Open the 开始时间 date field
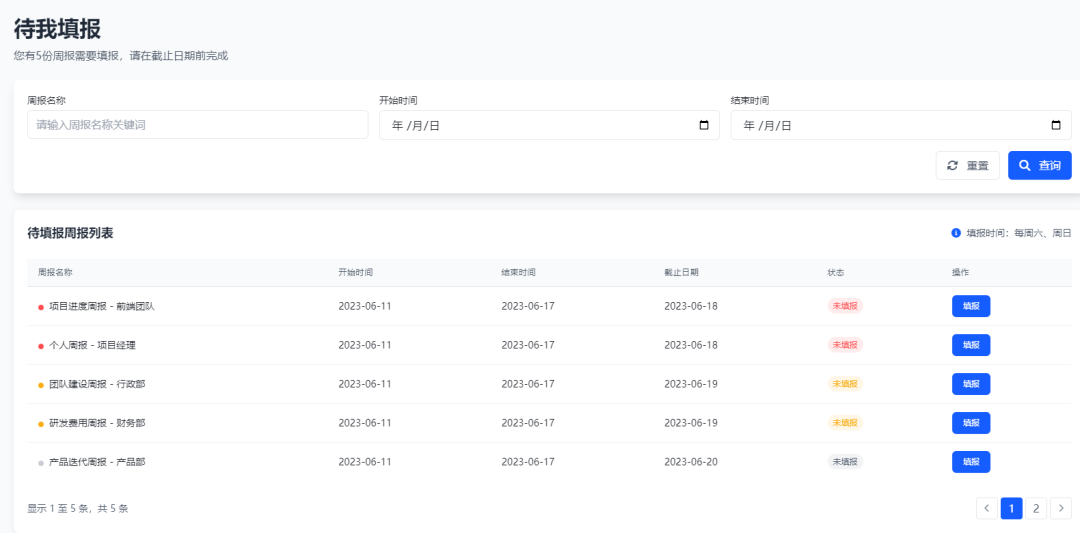This screenshot has height=533, width=1080. click(550, 125)
